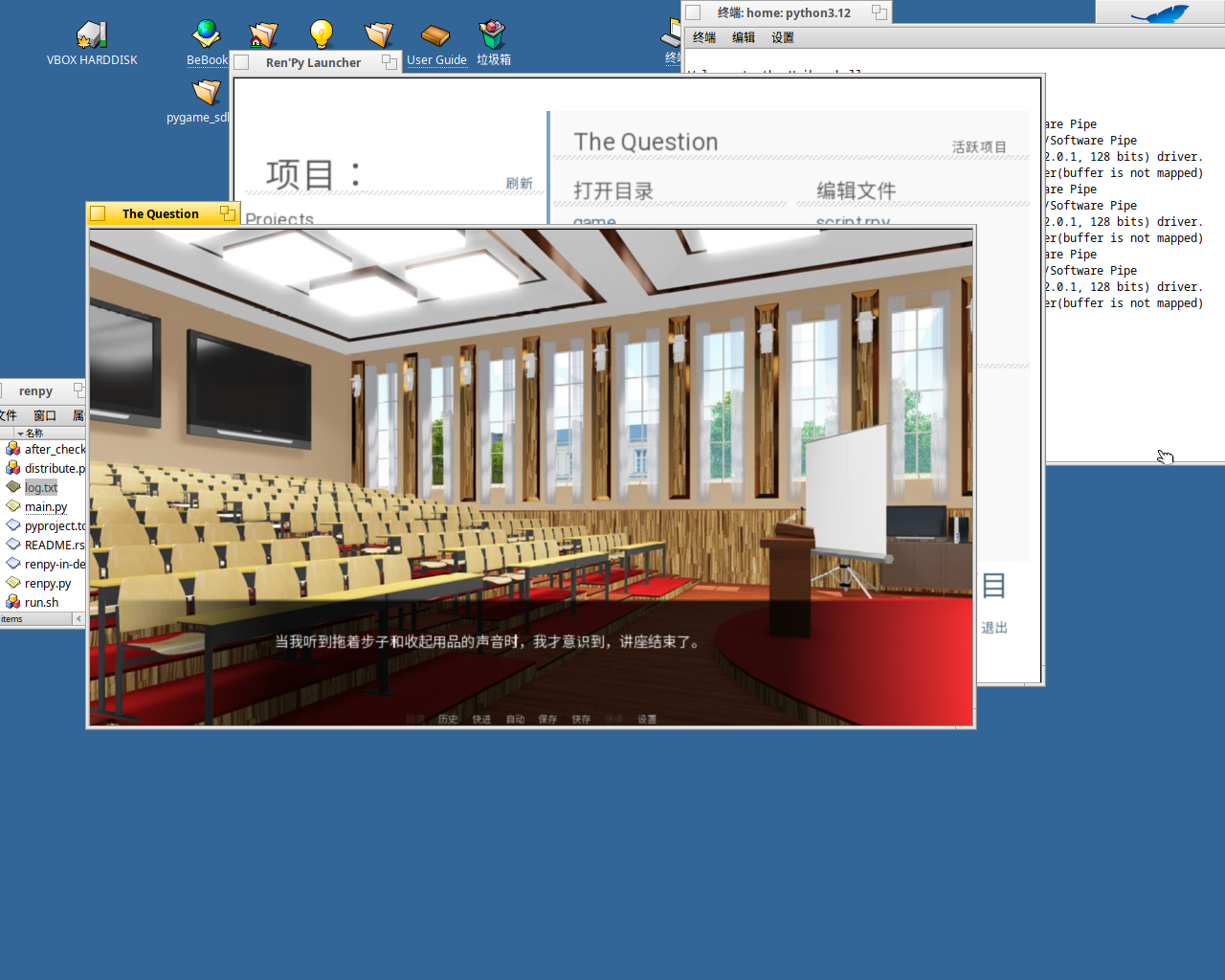1225x980 pixels.
Task: Sort by 名称 column header in renpy window
Action: (x=34, y=434)
